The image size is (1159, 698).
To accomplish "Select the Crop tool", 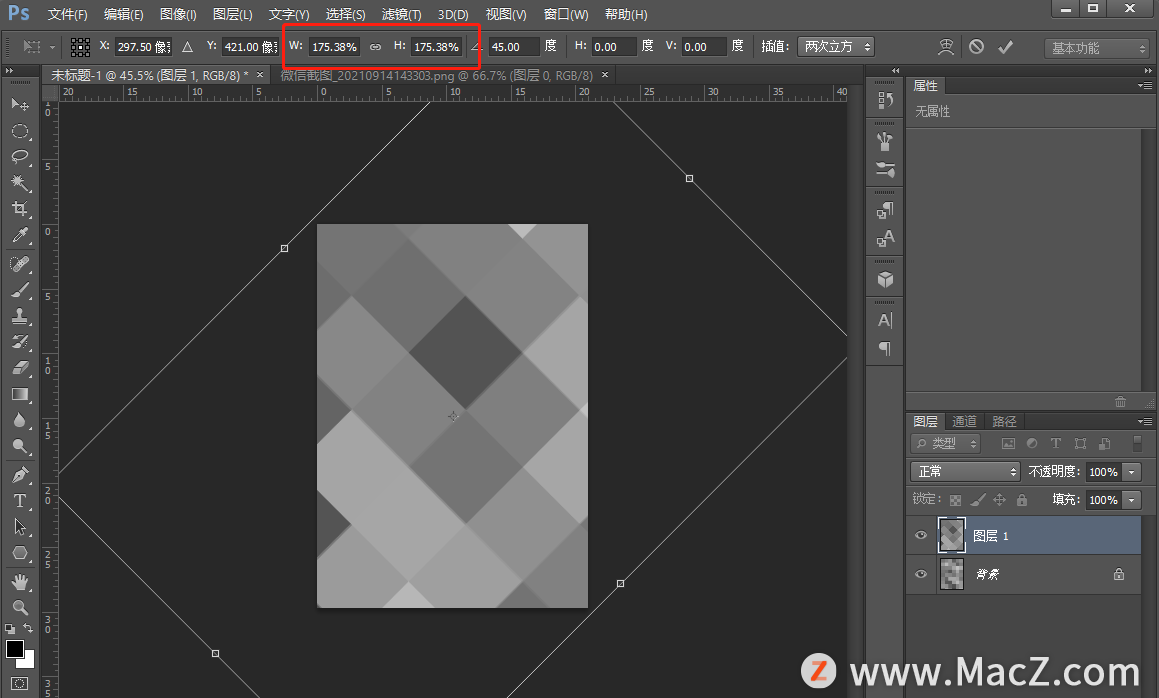I will tap(20, 209).
